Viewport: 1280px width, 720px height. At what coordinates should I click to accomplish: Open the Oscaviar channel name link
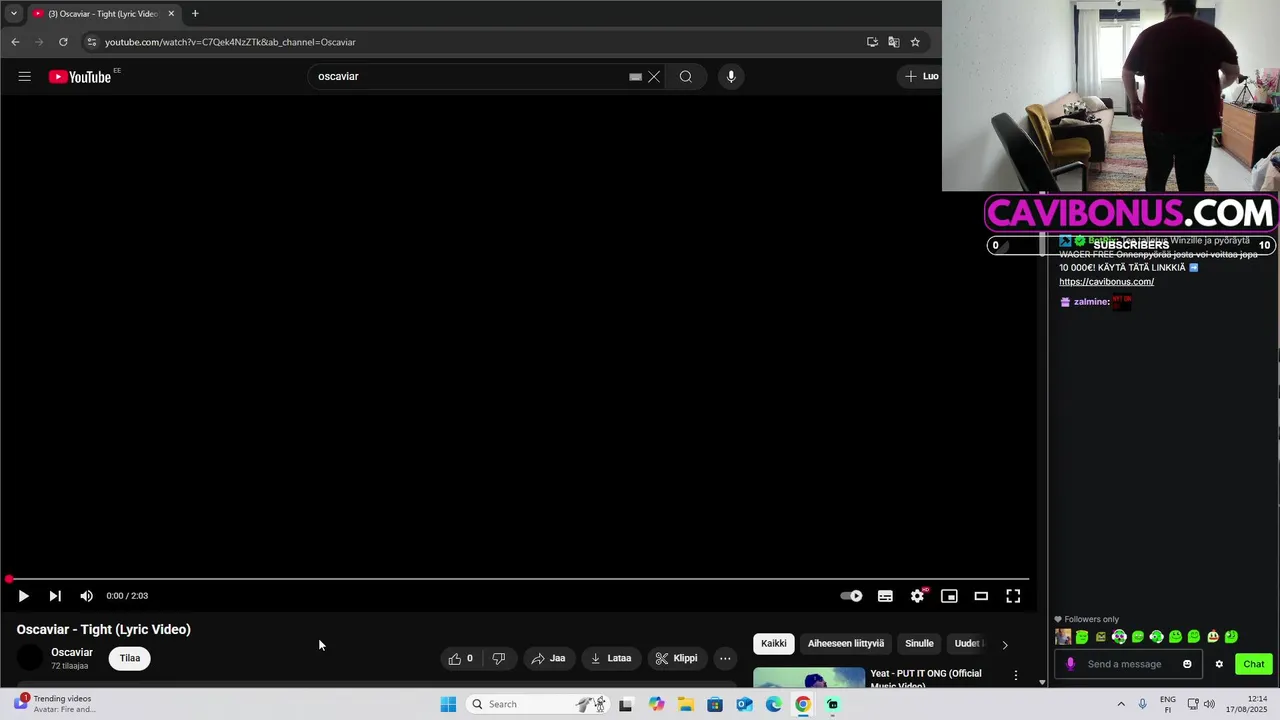coord(72,652)
